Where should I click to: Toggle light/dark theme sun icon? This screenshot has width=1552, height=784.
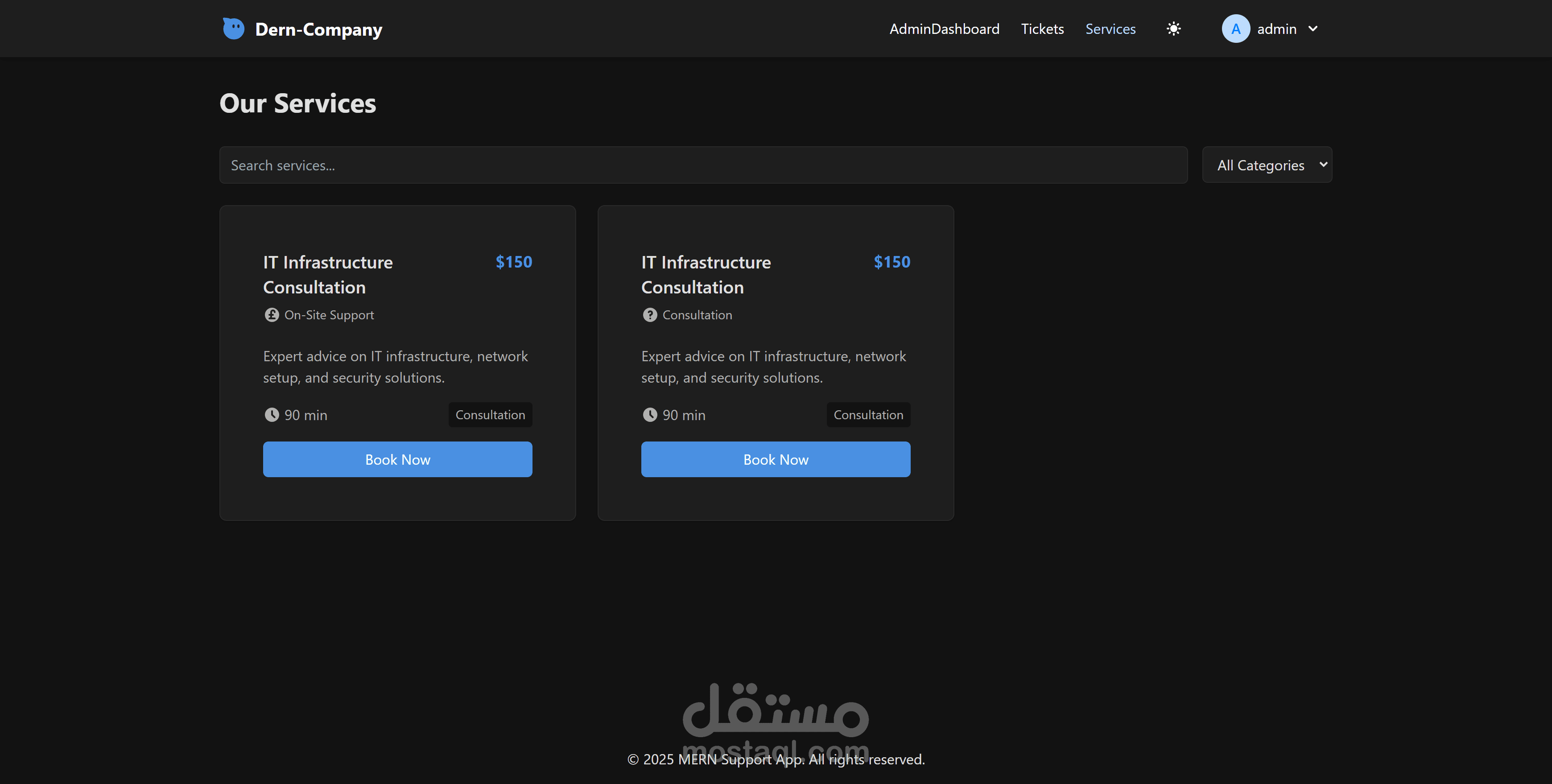1173,29
